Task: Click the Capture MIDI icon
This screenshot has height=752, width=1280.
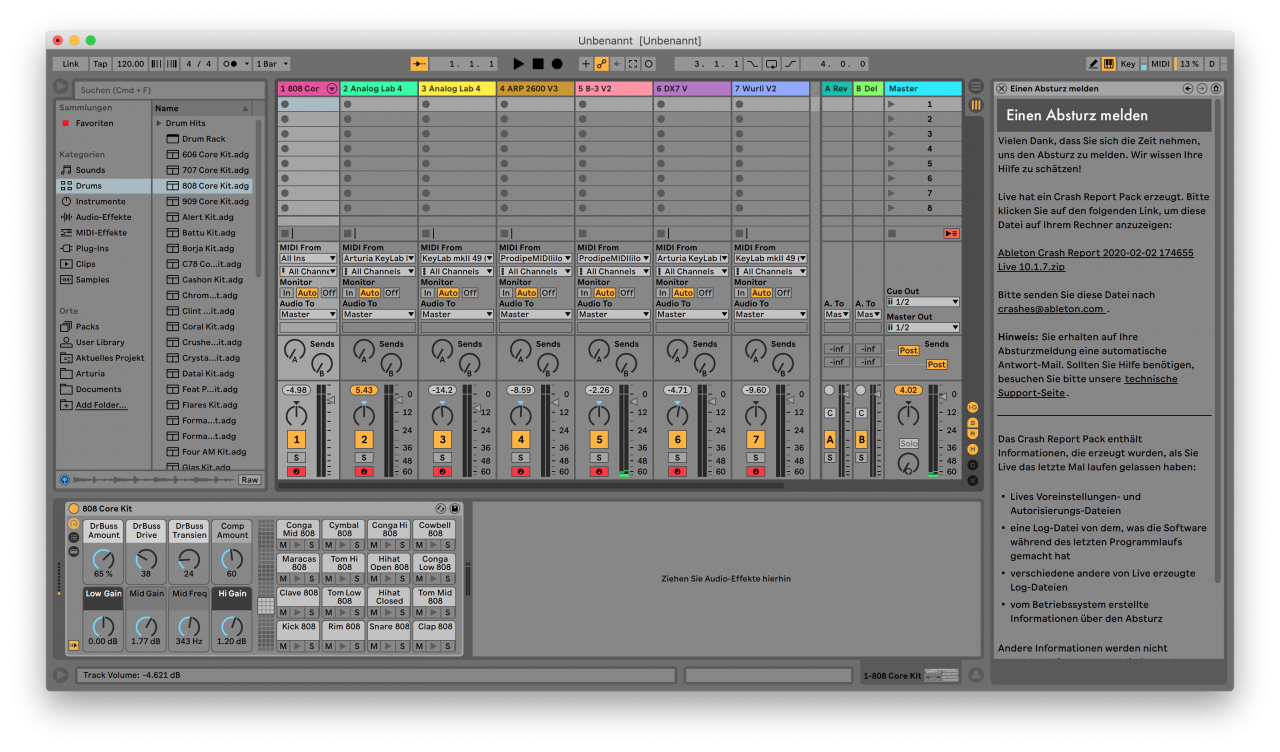Action: (633, 63)
